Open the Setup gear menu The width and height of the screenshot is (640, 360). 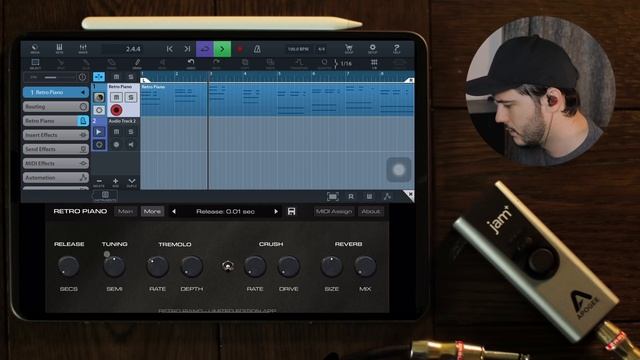tap(372, 49)
